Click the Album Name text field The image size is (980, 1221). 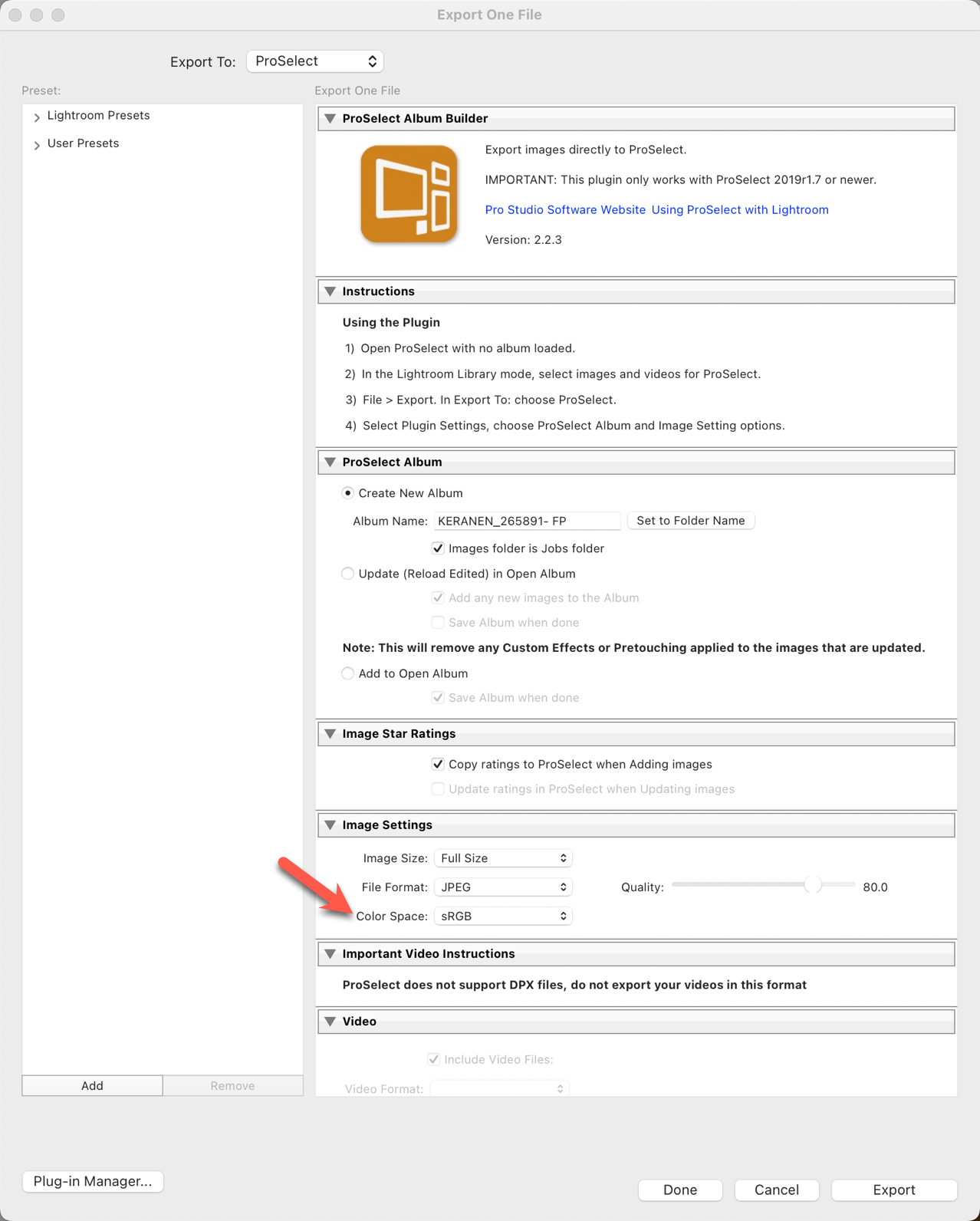point(527,522)
